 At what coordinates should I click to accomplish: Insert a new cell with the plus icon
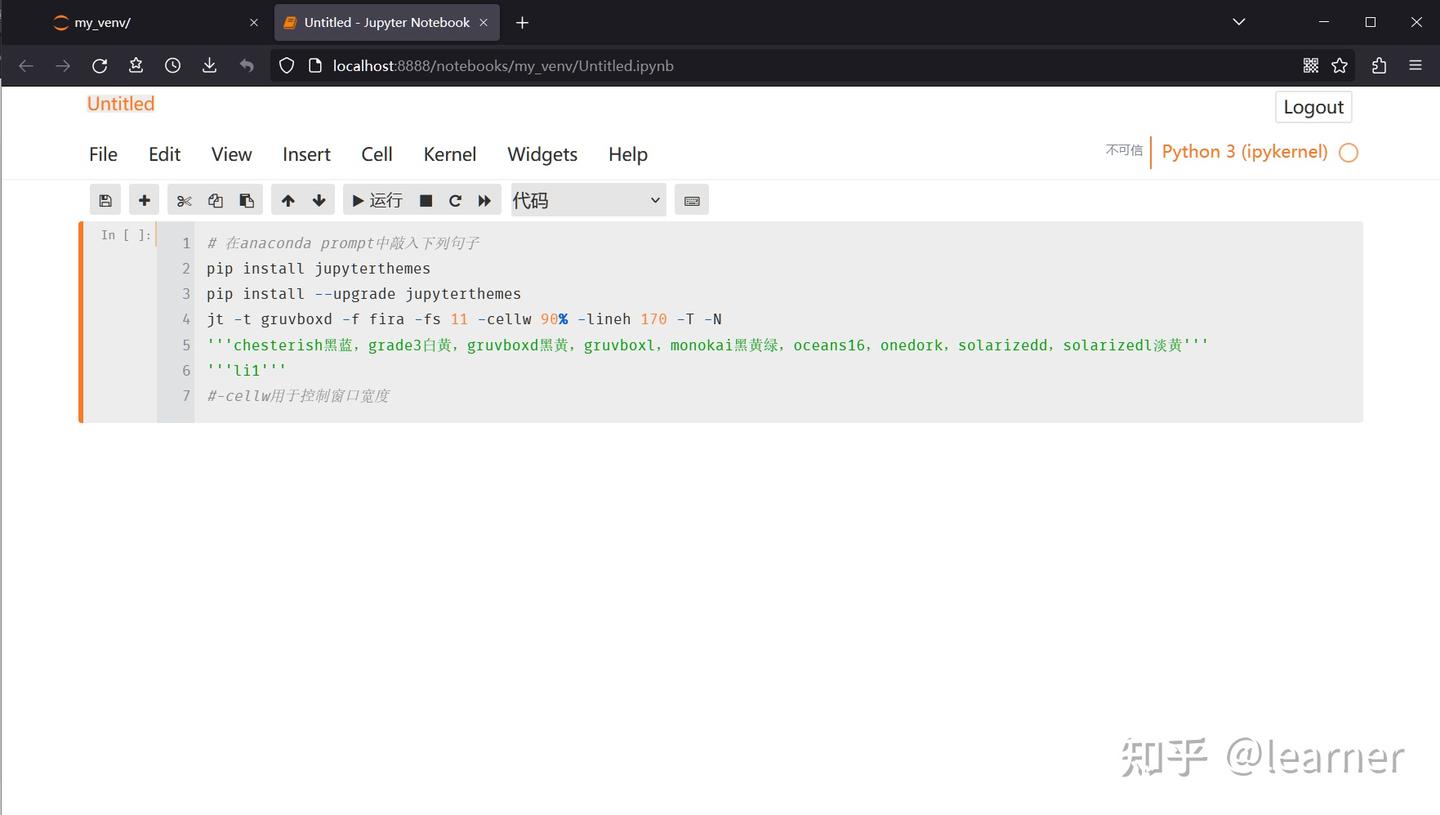[143, 199]
